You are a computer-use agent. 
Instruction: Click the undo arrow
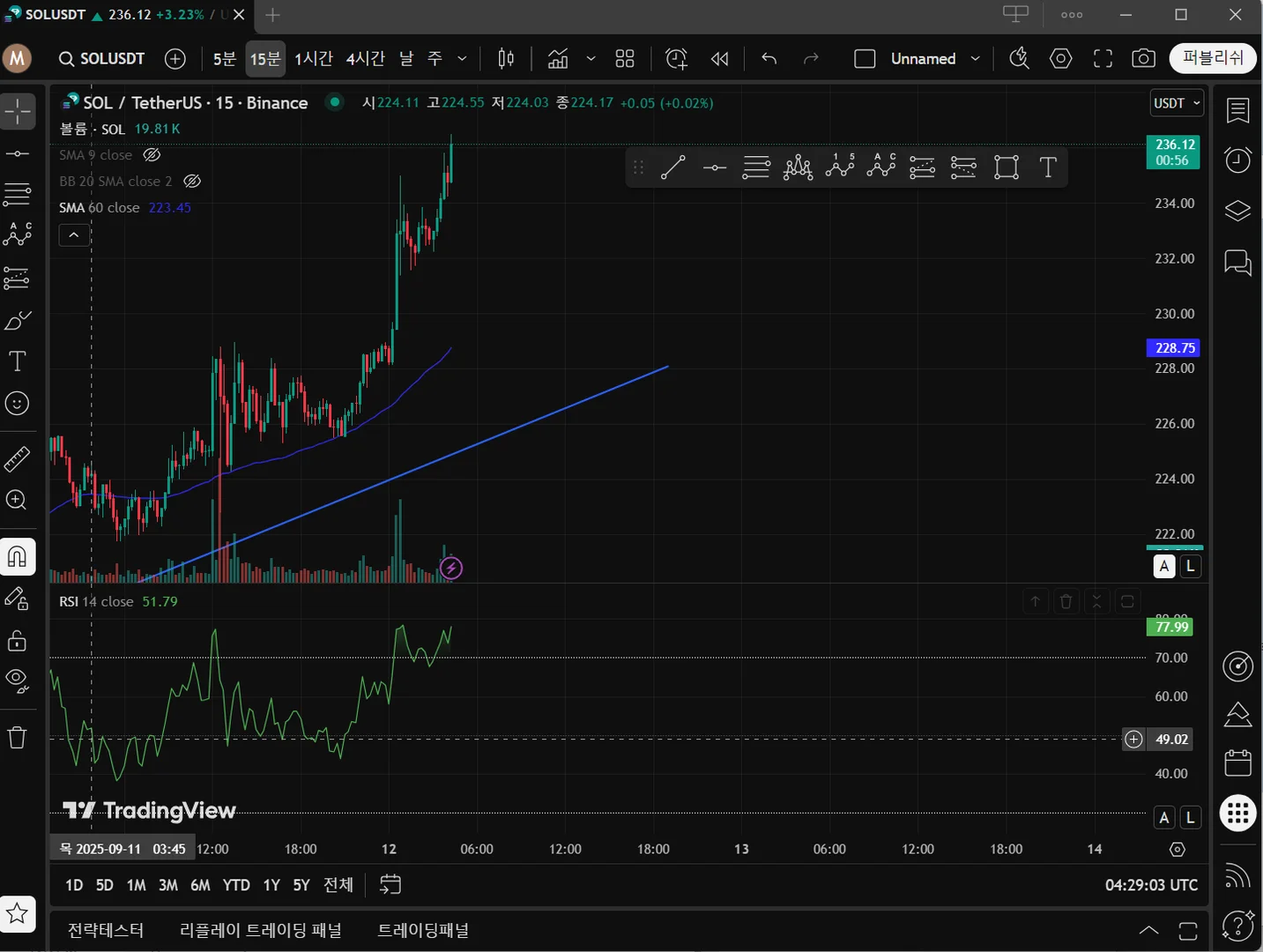[x=769, y=59]
